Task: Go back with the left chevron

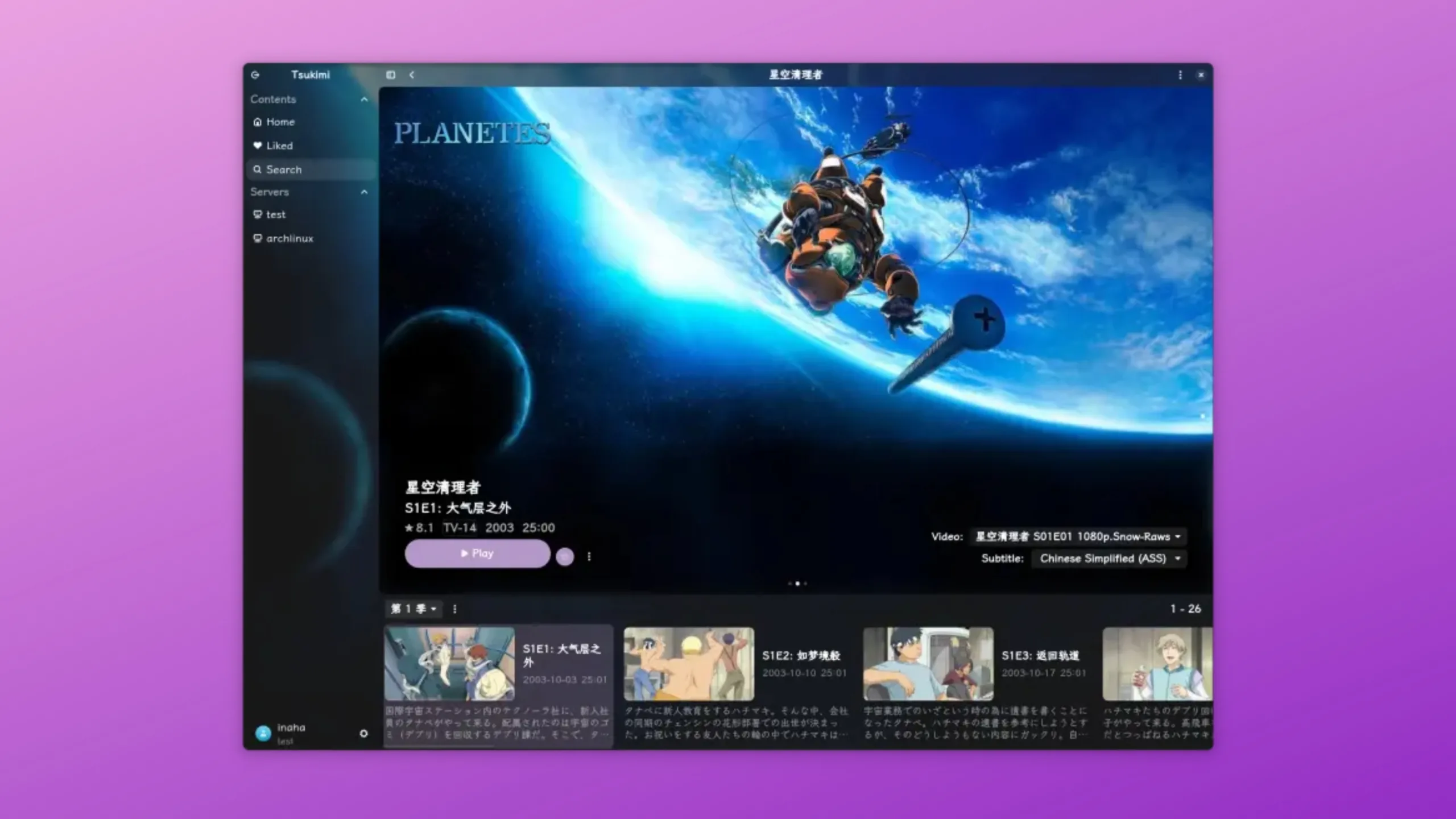Action: tap(412, 75)
